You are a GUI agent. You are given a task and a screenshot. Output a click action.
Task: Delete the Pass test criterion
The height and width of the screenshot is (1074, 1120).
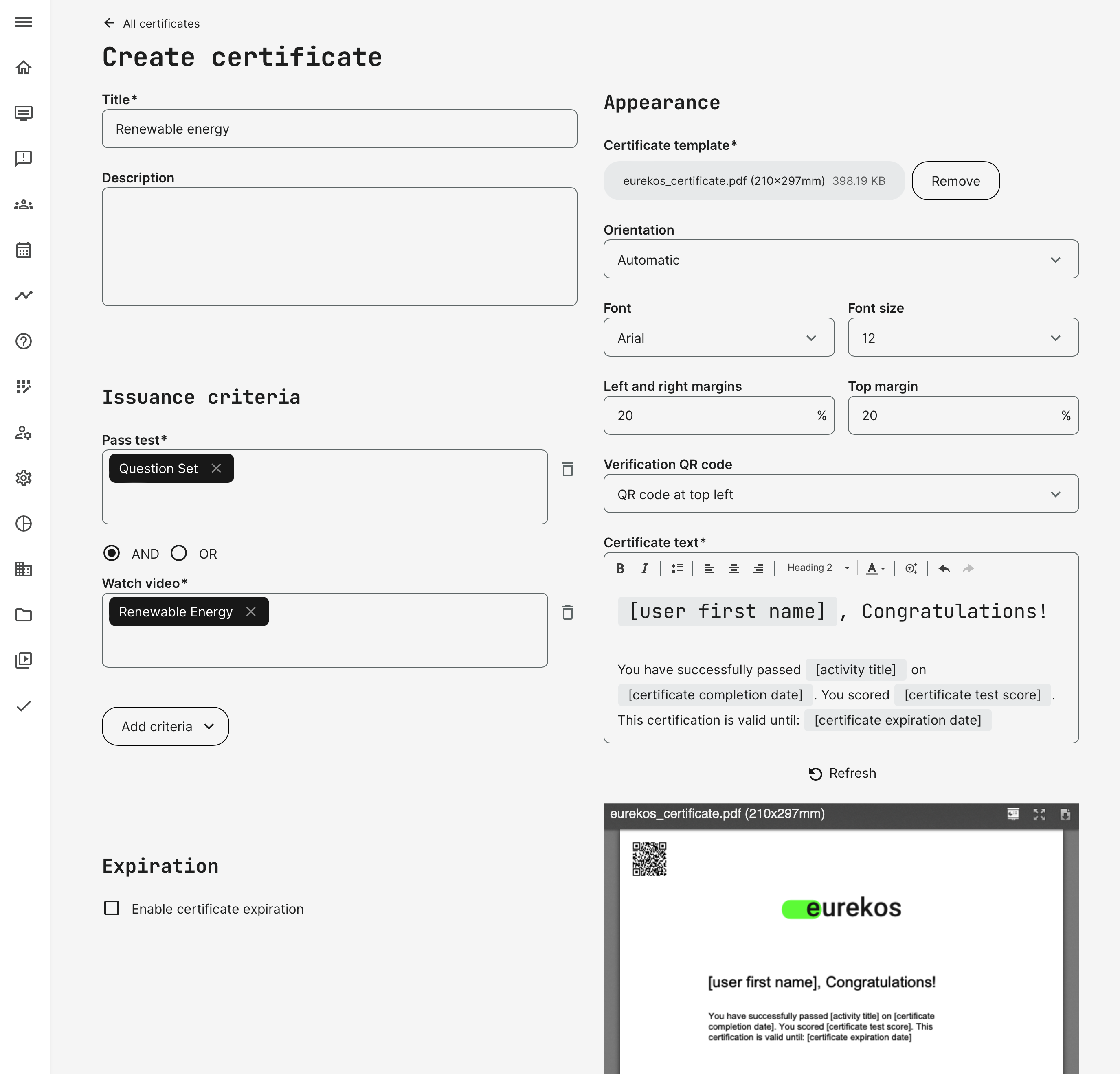tap(567, 469)
